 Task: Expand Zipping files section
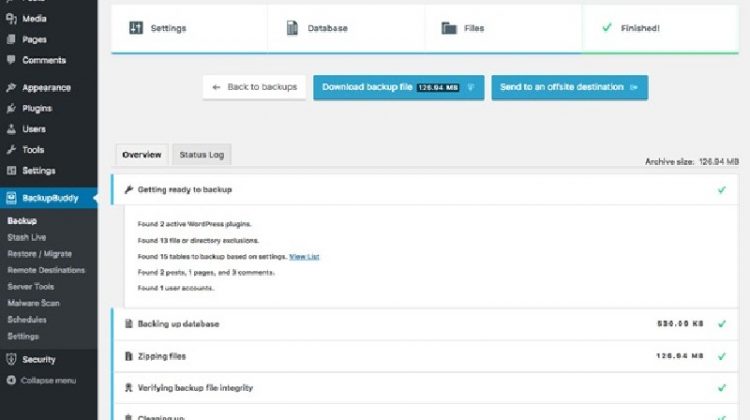pos(425,356)
